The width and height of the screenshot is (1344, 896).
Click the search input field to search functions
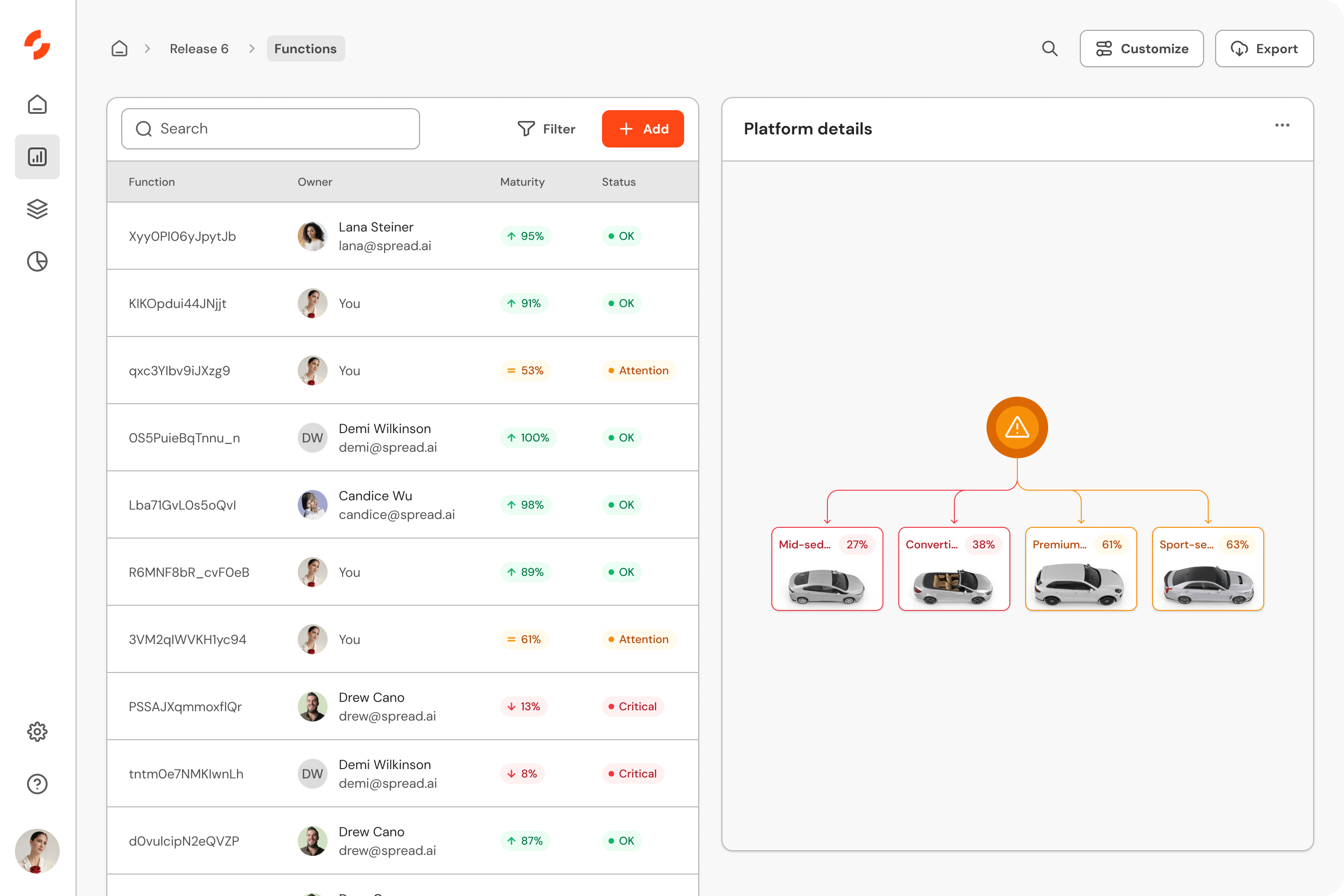(x=270, y=128)
